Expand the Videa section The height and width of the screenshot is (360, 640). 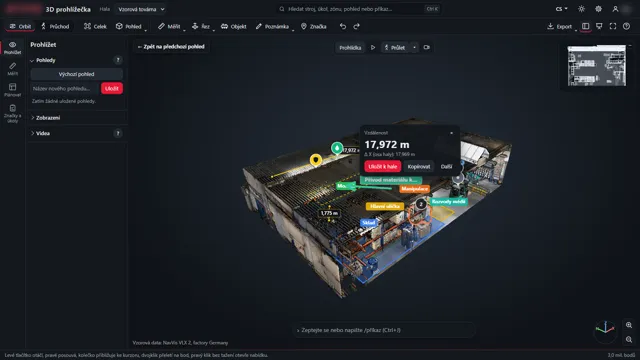click(40, 133)
